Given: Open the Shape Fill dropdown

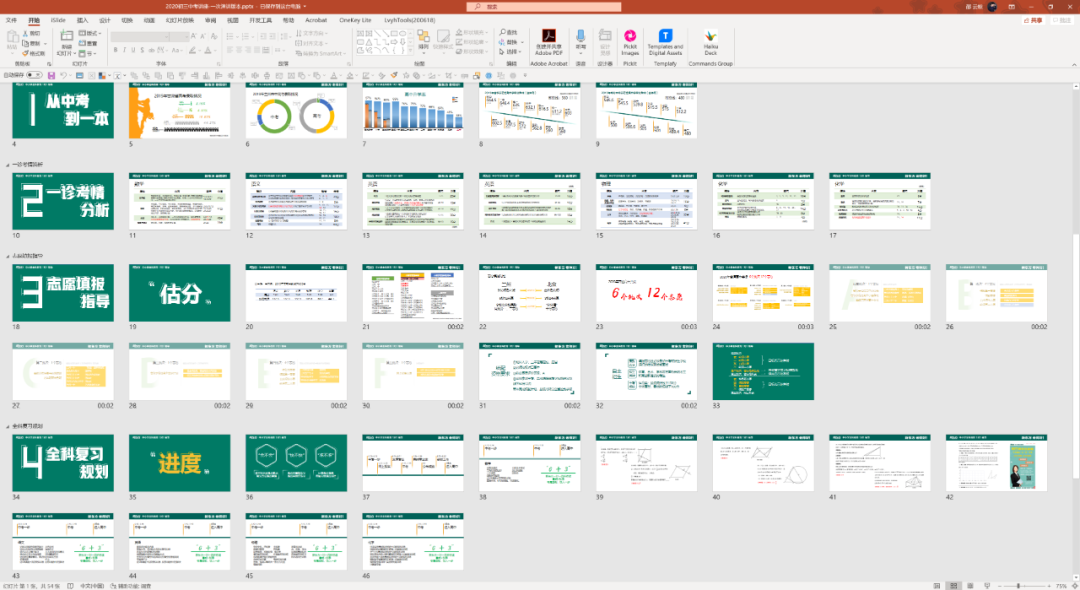Looking at the screenshot, I should (x=472, y=32).
